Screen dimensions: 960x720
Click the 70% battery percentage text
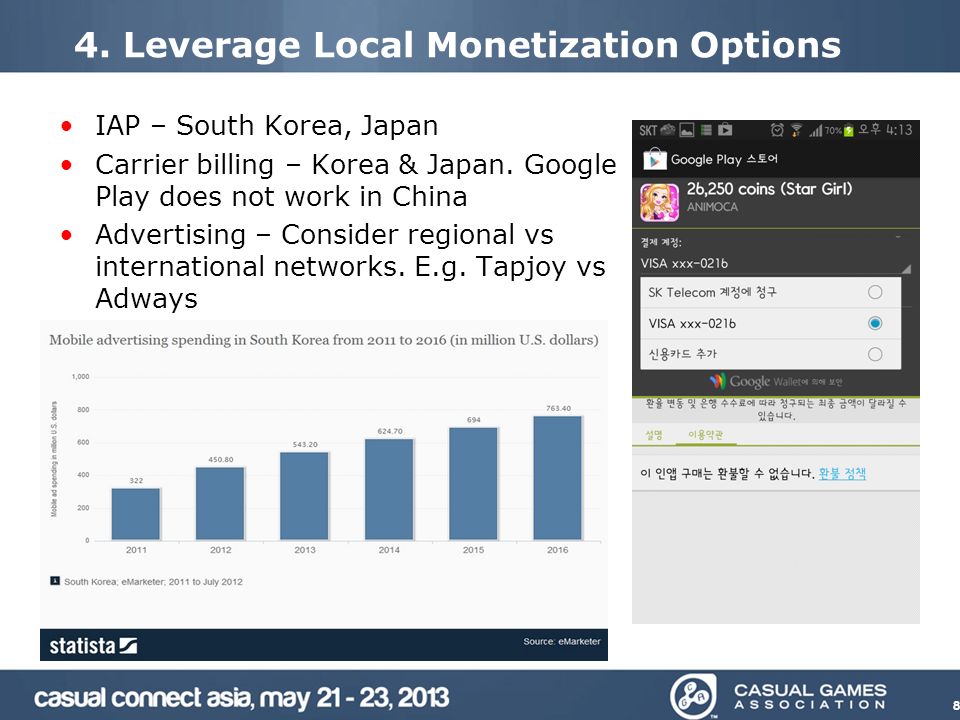pyautogui.click(x=833, y=130)
